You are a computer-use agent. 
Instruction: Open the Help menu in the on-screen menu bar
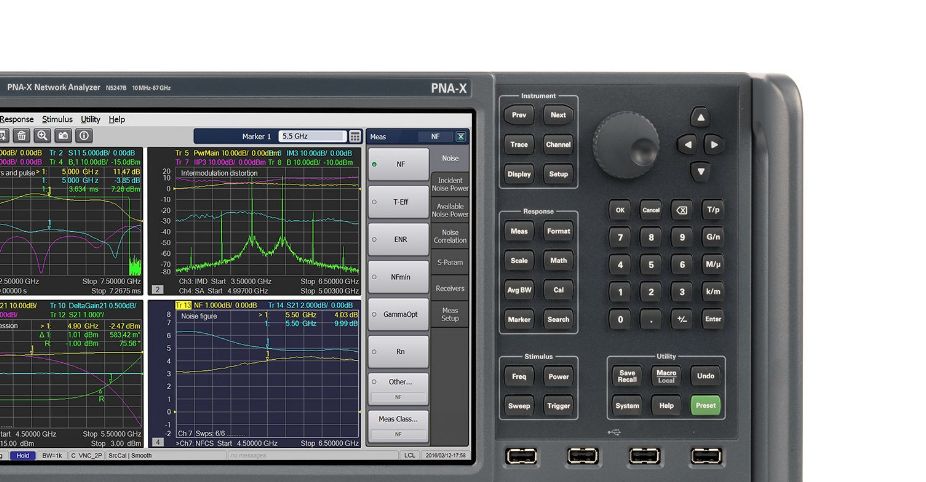click(117, 119)
